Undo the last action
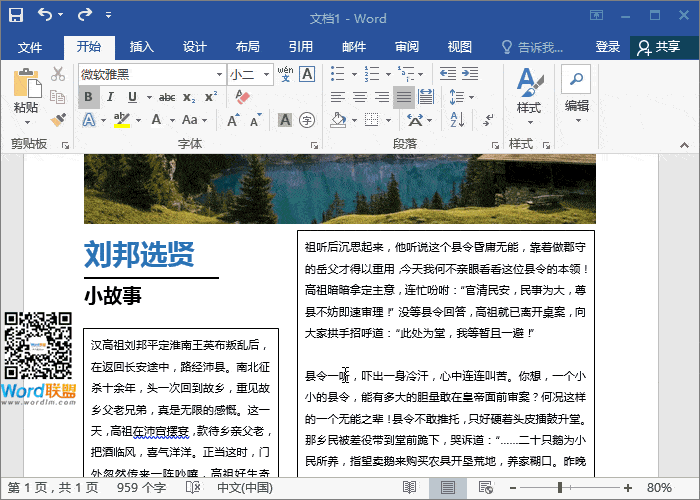This screenshot has width=700, height=500. [45, 15]
